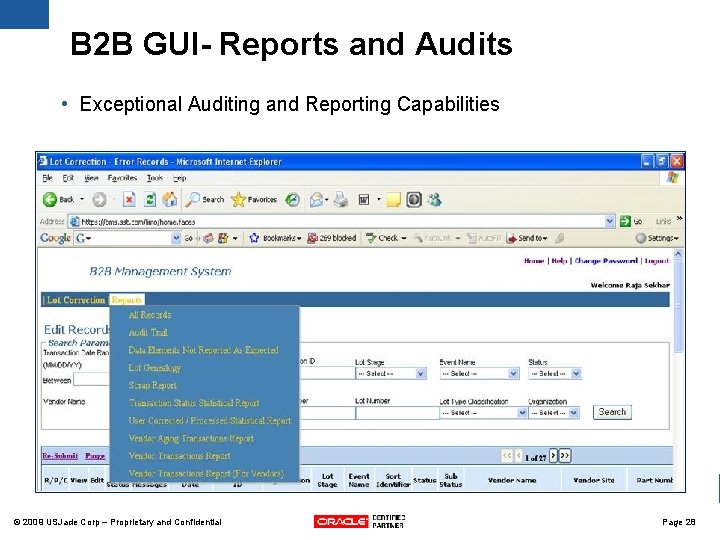Select the Reports tab
Screen dimensions: 720x540
click(127, 300)
